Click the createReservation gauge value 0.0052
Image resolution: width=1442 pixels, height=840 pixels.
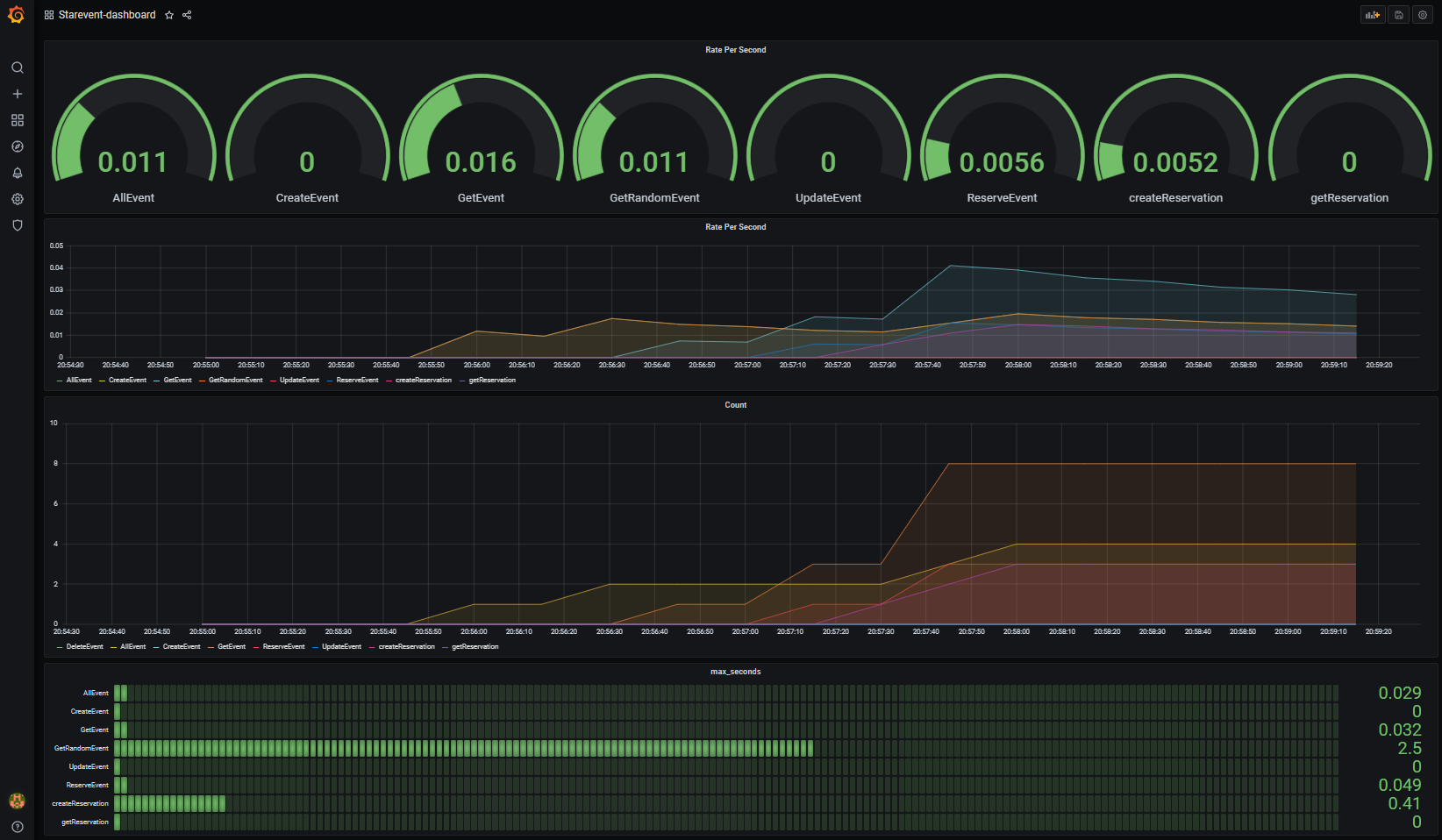[1175, 162]
